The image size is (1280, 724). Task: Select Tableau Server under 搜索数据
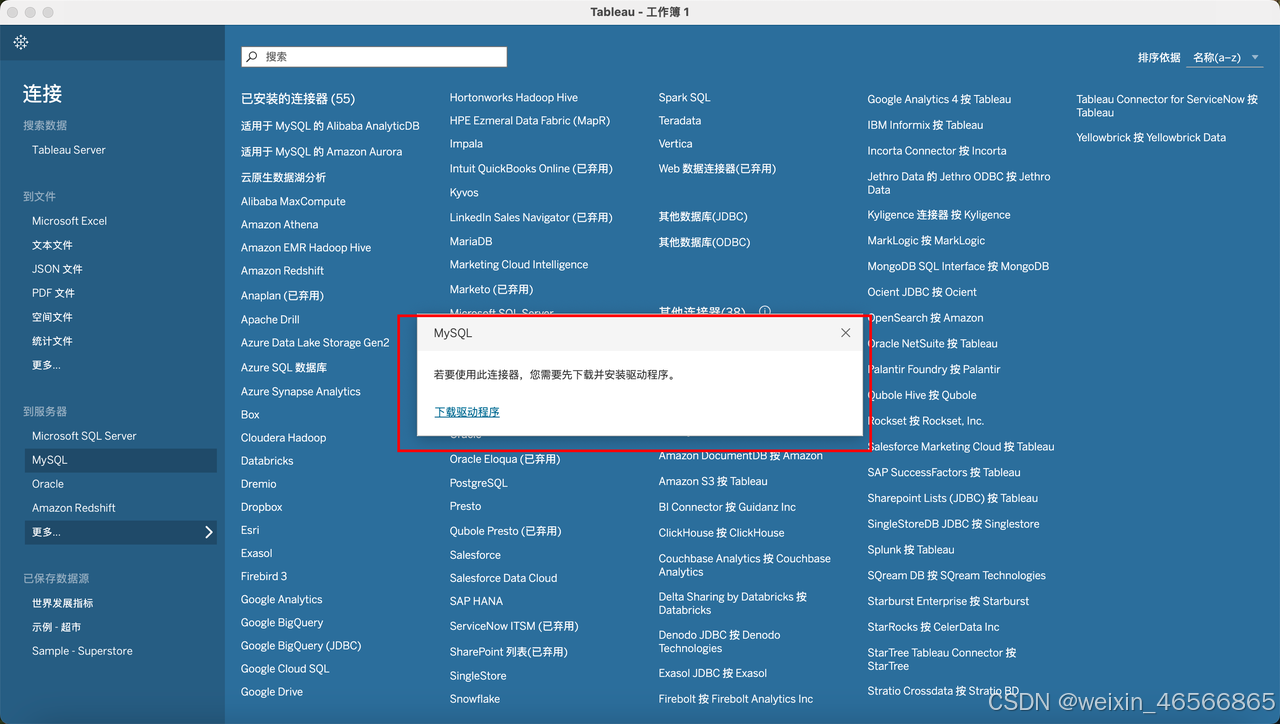pos(69,150)
